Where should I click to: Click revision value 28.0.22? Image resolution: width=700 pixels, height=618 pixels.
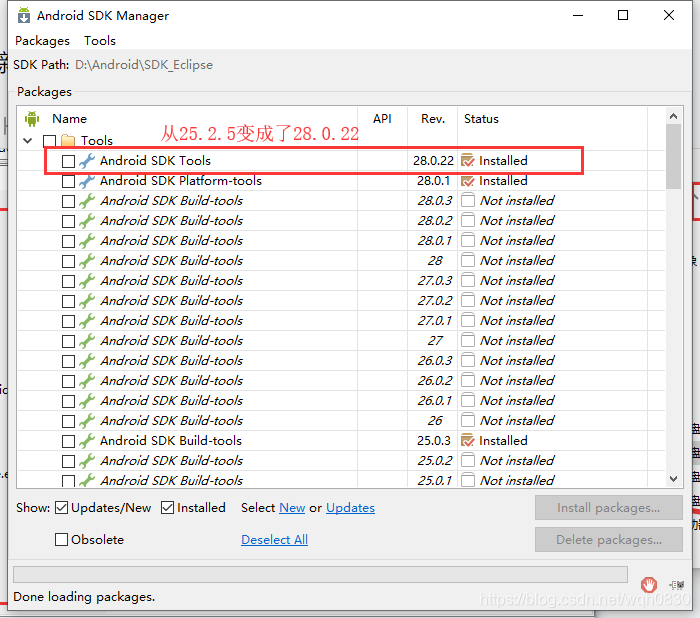tap(433, 161)
